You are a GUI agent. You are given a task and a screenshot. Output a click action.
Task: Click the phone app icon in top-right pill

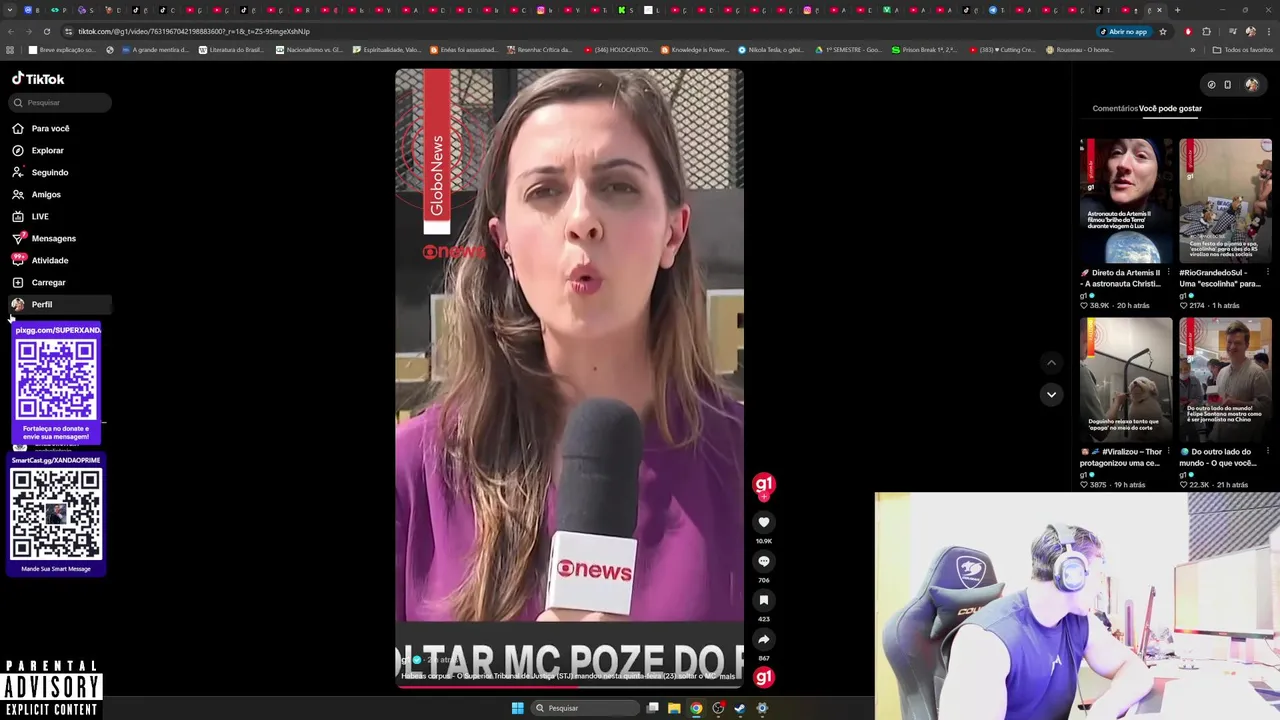(1228, 85)
